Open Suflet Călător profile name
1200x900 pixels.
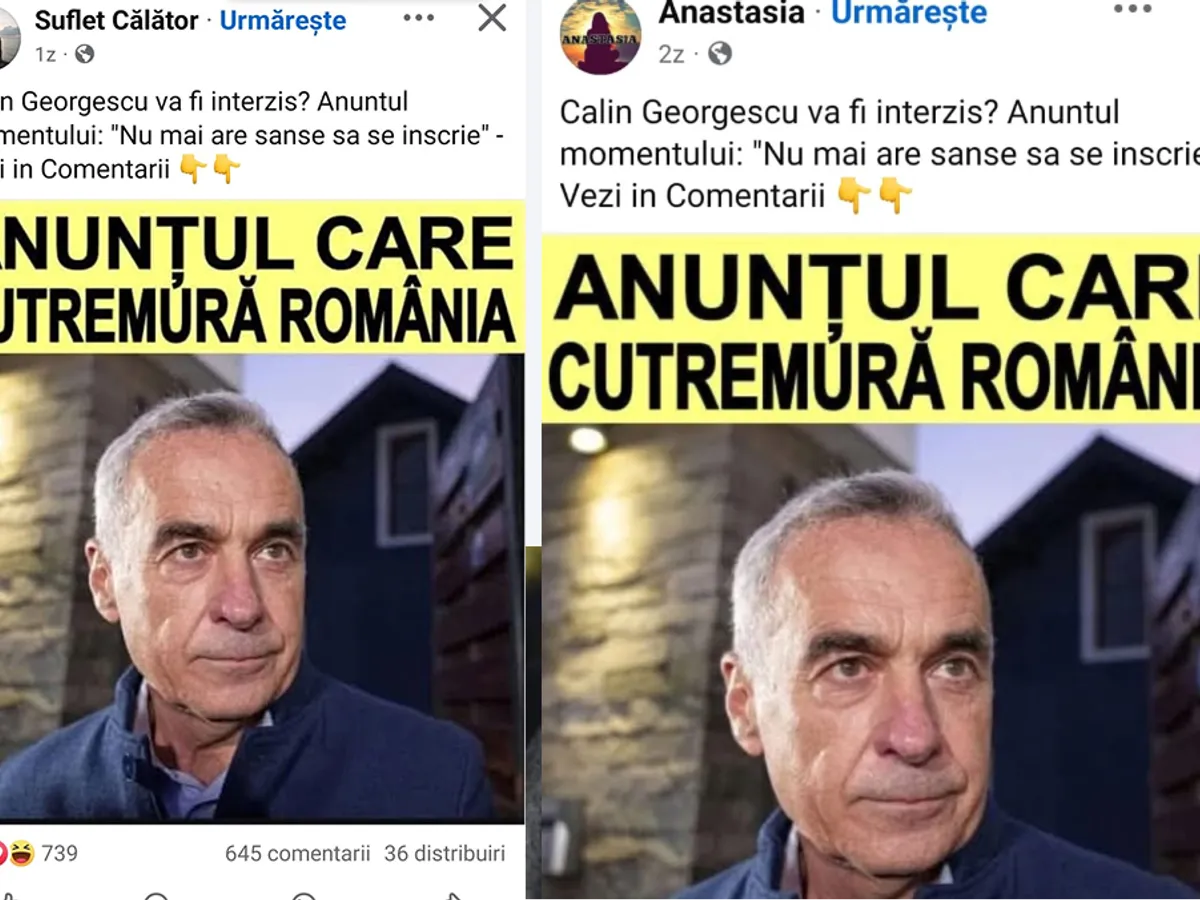(x=116, y=20)
